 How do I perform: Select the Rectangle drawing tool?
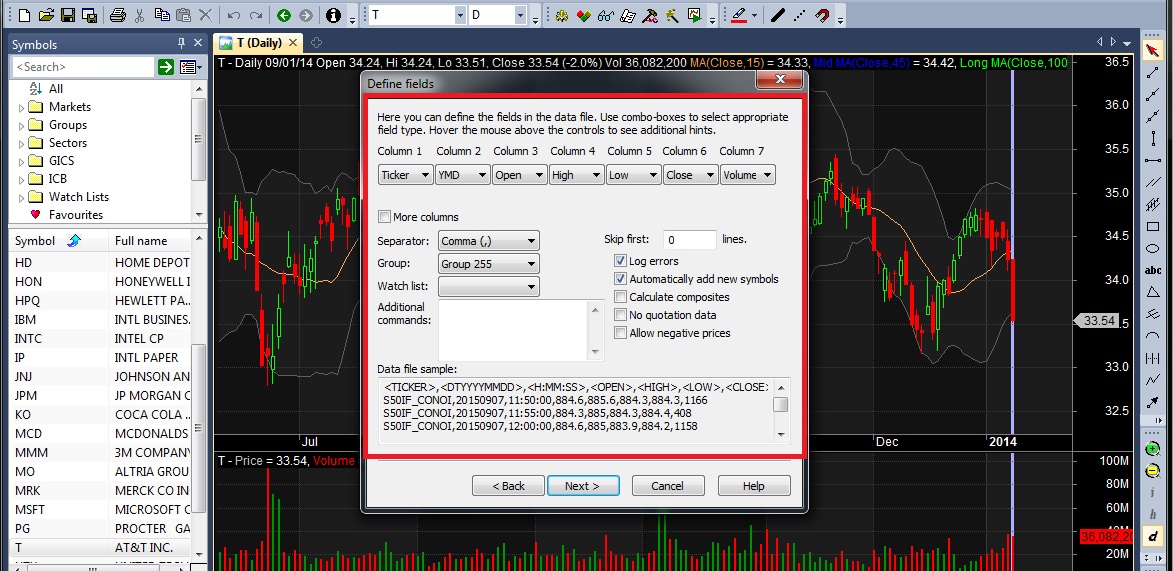1153,227
